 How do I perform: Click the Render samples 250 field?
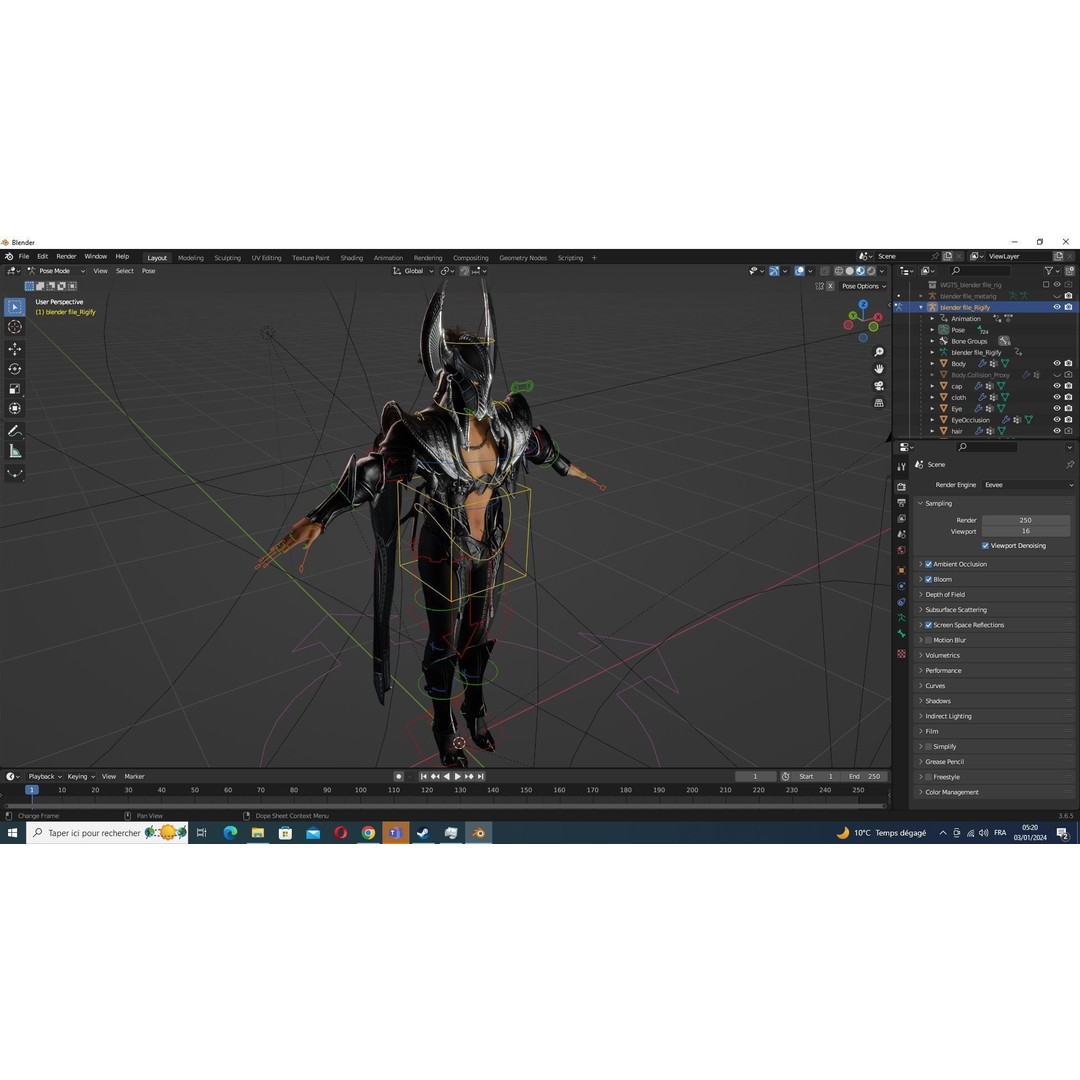[1026, 521]
